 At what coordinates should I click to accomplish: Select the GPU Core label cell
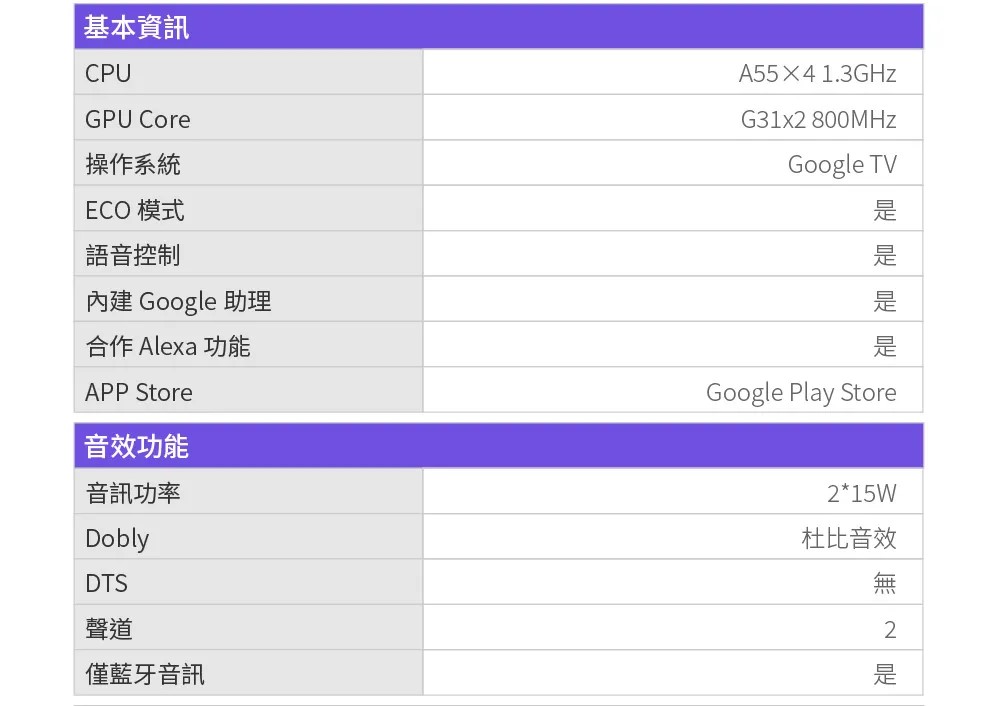tap(138, 119)
